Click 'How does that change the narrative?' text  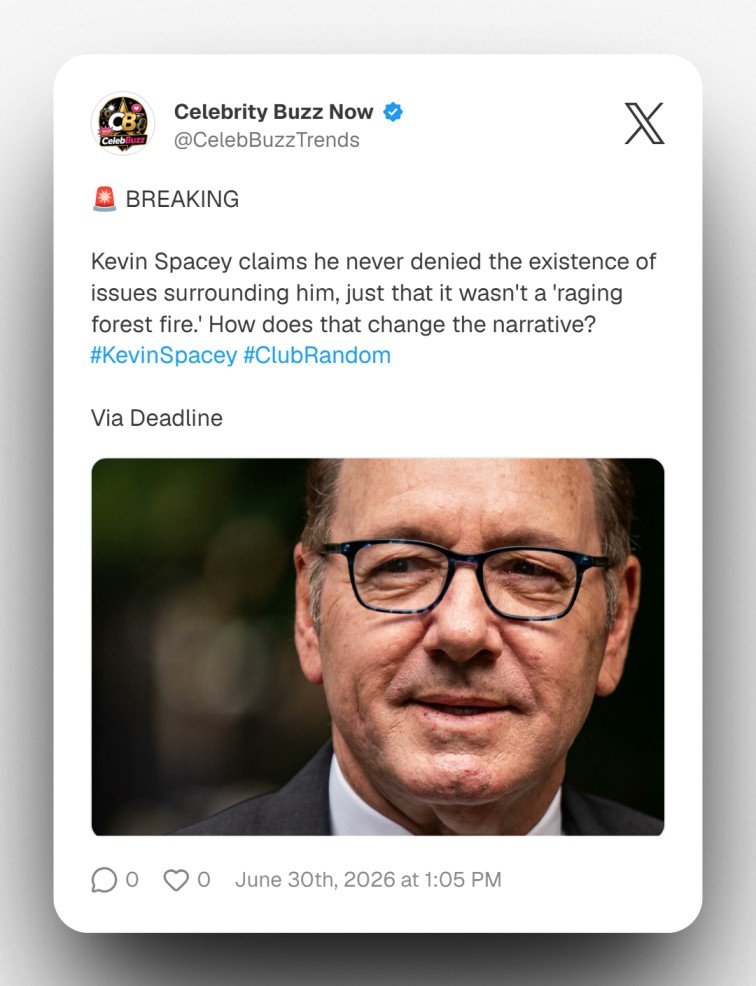[402, 324]
